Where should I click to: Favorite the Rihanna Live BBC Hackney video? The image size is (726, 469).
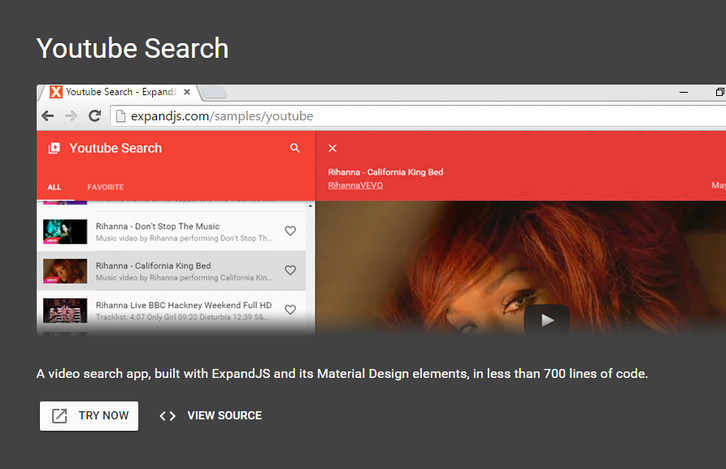pyautogui.click(x=290, y=310)
